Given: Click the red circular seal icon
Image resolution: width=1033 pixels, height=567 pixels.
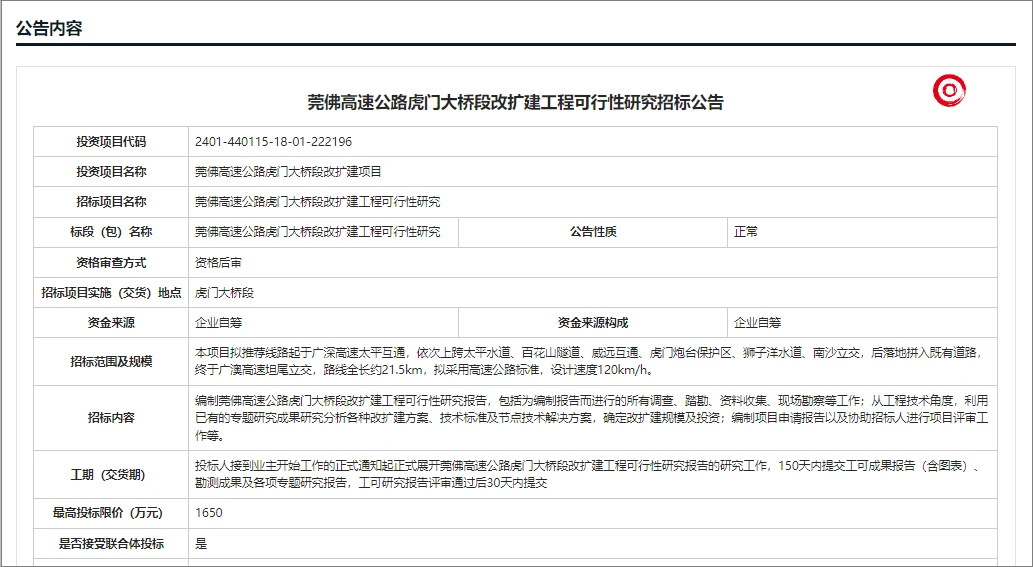Looking at the screenshot, I should [x=949, y=91].
